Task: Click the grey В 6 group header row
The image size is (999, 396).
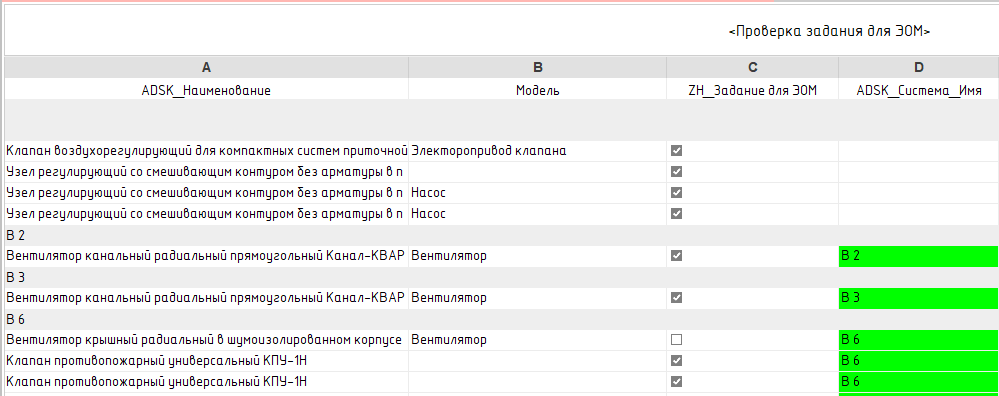Action: pos(501,320)
